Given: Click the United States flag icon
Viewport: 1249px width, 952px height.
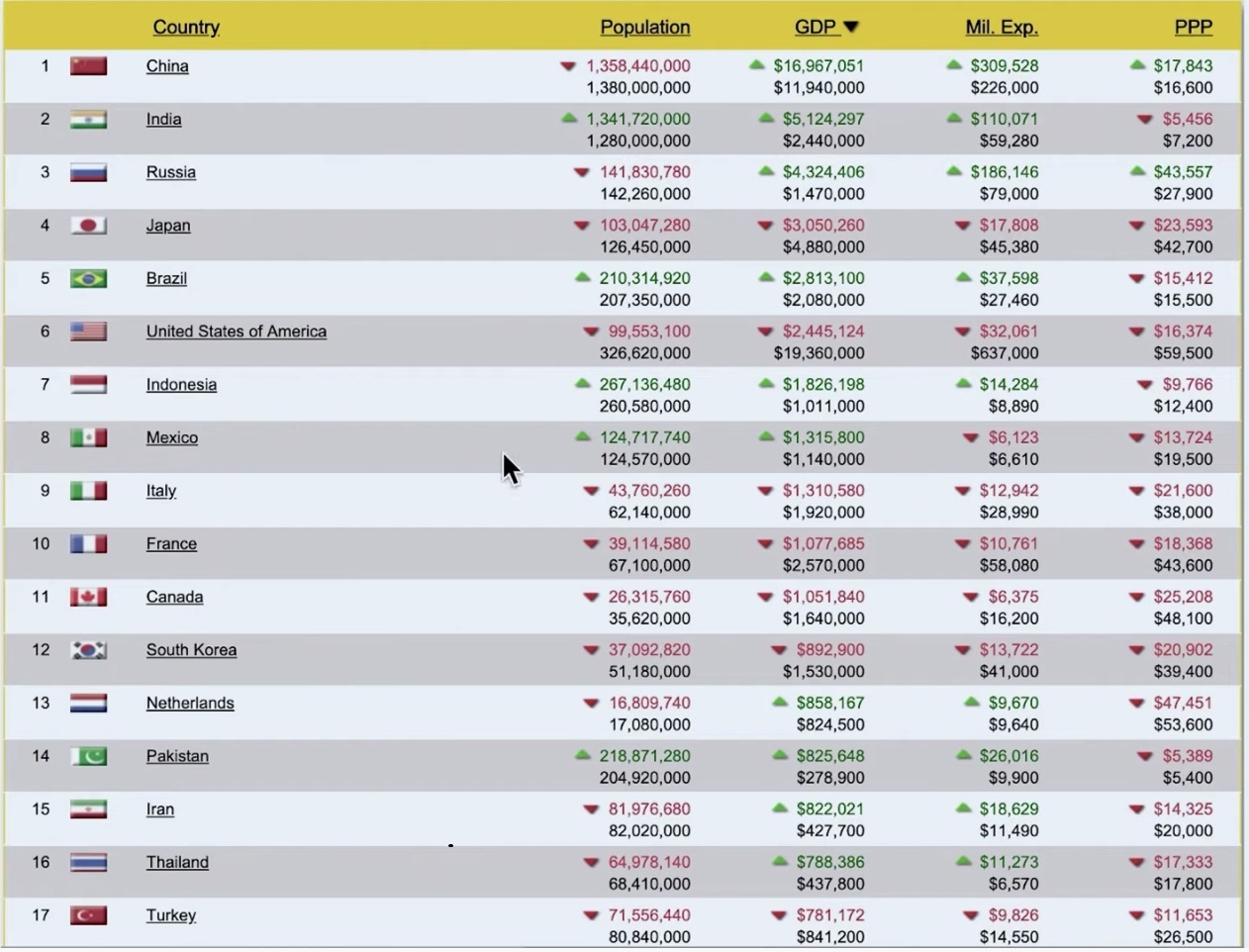Looking at the screenshot, I should click(88, 332).
